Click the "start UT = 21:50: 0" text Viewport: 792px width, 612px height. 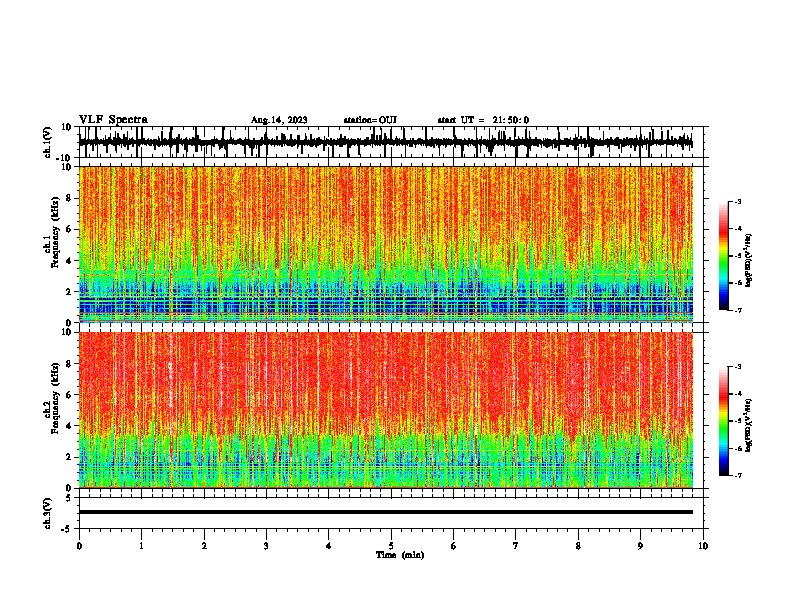(483, 120)
